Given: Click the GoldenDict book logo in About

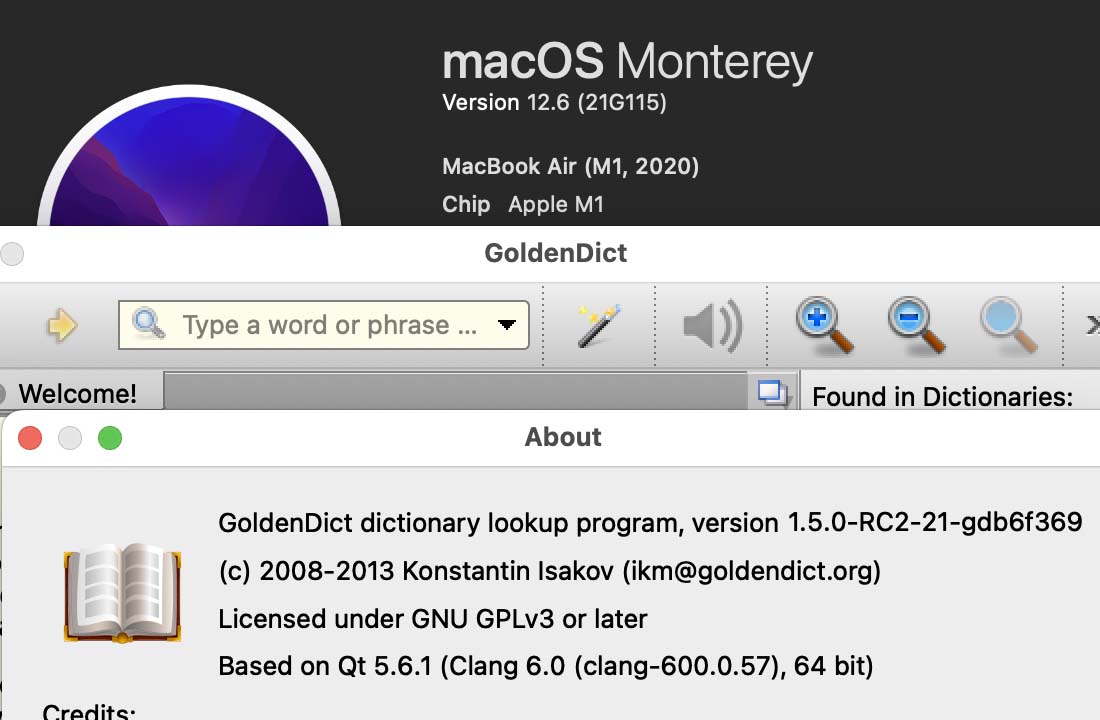Looking at the screenshot, I should click(121, 592).
